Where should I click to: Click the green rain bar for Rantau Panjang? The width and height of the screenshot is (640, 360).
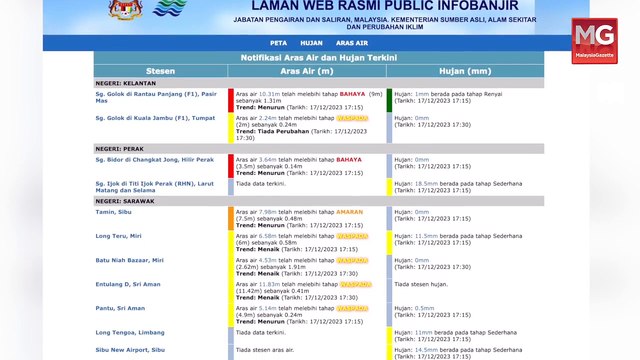coord(389,100)
